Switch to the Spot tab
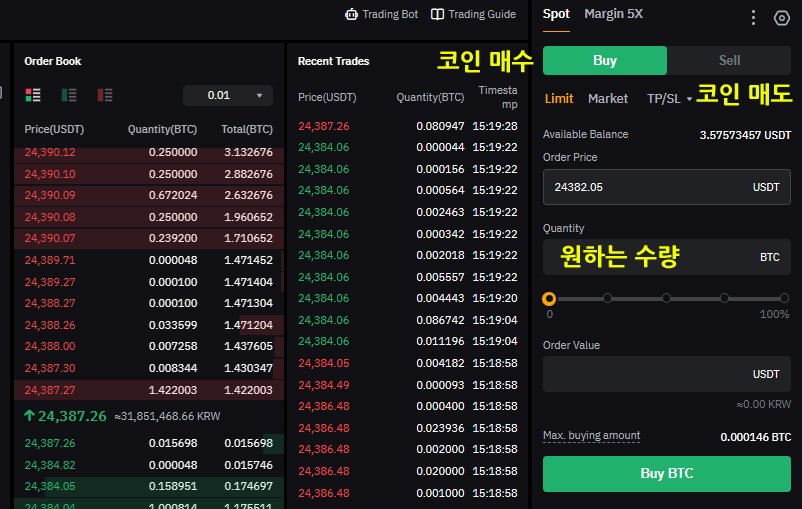The width and height of the screenshot is (802, 509). 556,14
